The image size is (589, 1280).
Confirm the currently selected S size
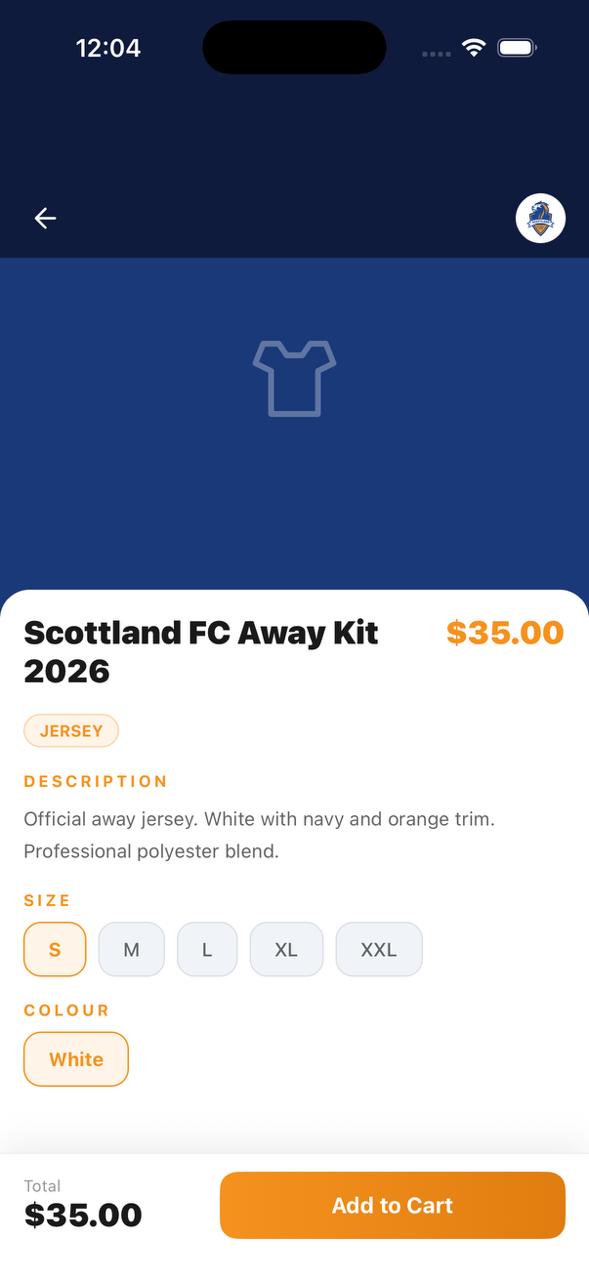point(55,949)
